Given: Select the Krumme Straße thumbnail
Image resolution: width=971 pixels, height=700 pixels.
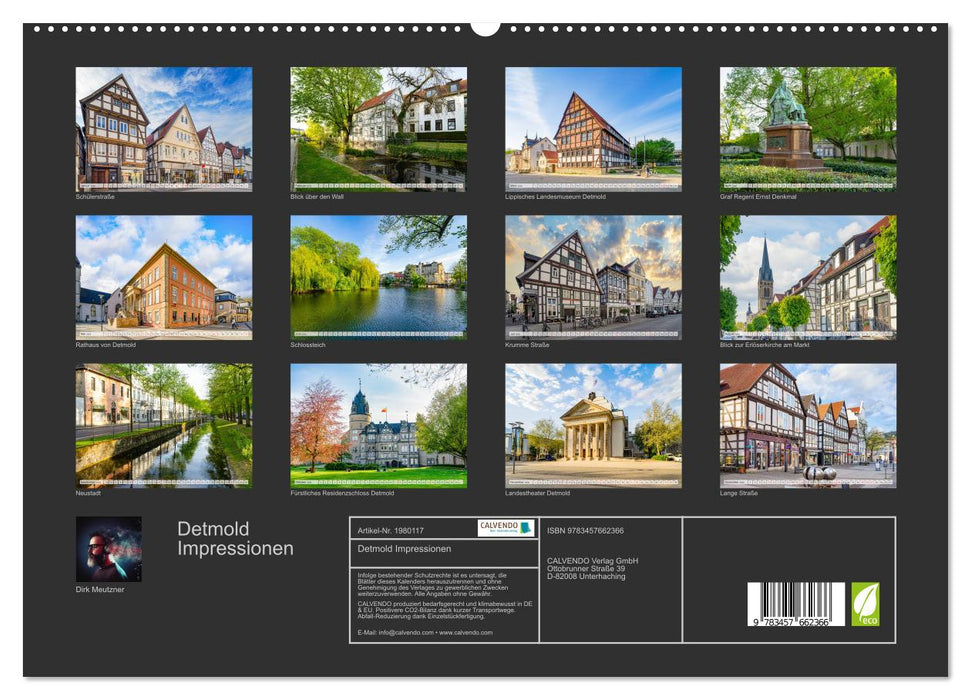Looking at the screenshot, I should pos(593,277).
